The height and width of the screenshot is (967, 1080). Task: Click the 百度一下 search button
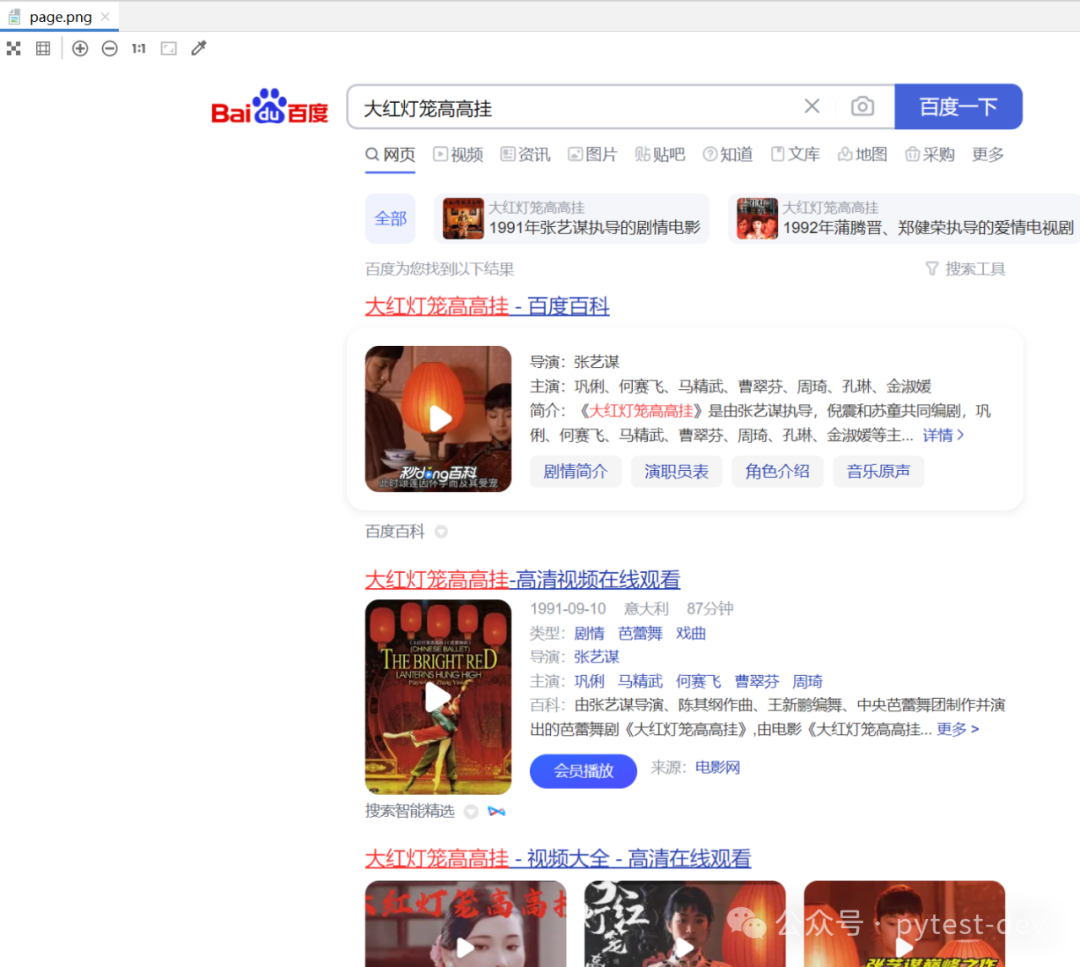[x=958, y=107]
